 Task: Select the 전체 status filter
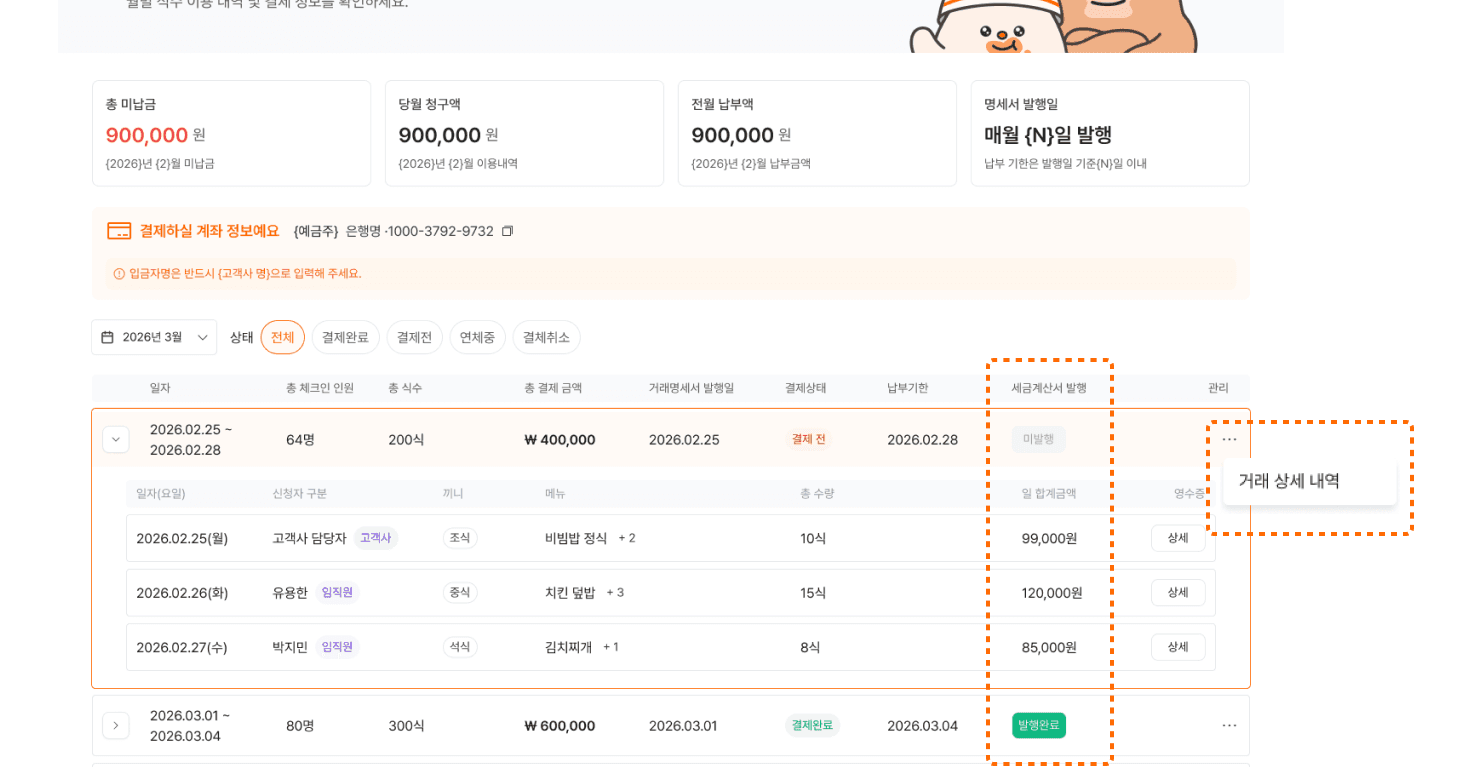pos(283,337)
